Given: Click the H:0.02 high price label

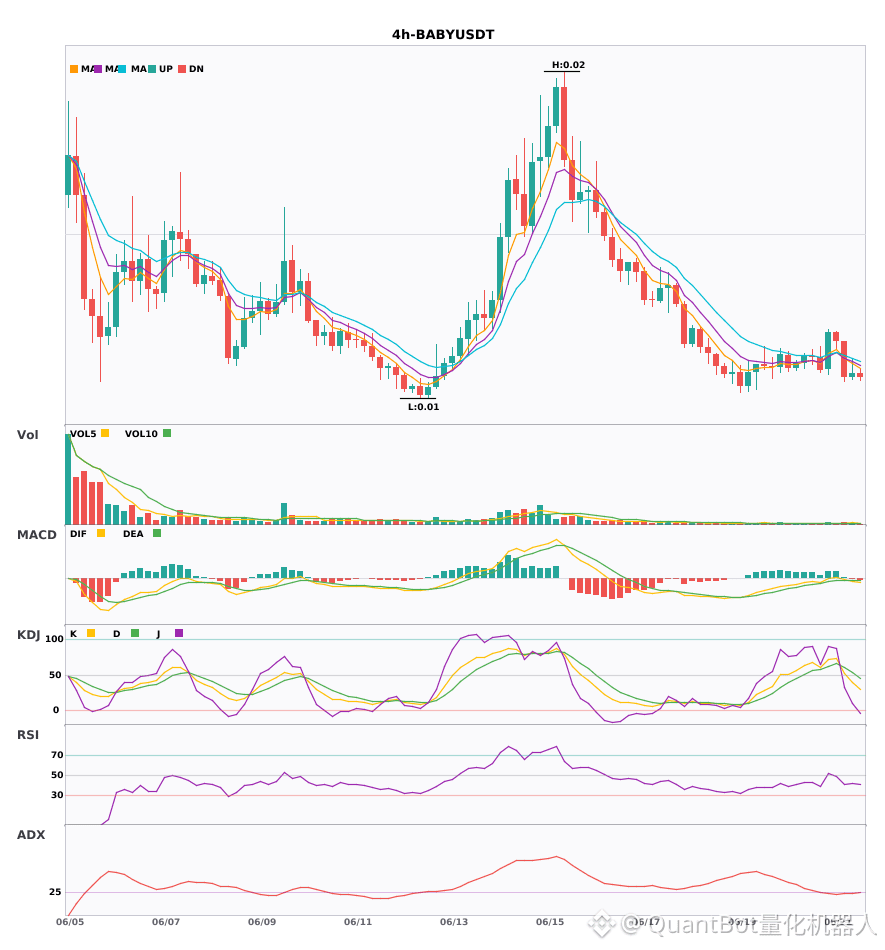Looking at the screenshot, I should point(568,65).
